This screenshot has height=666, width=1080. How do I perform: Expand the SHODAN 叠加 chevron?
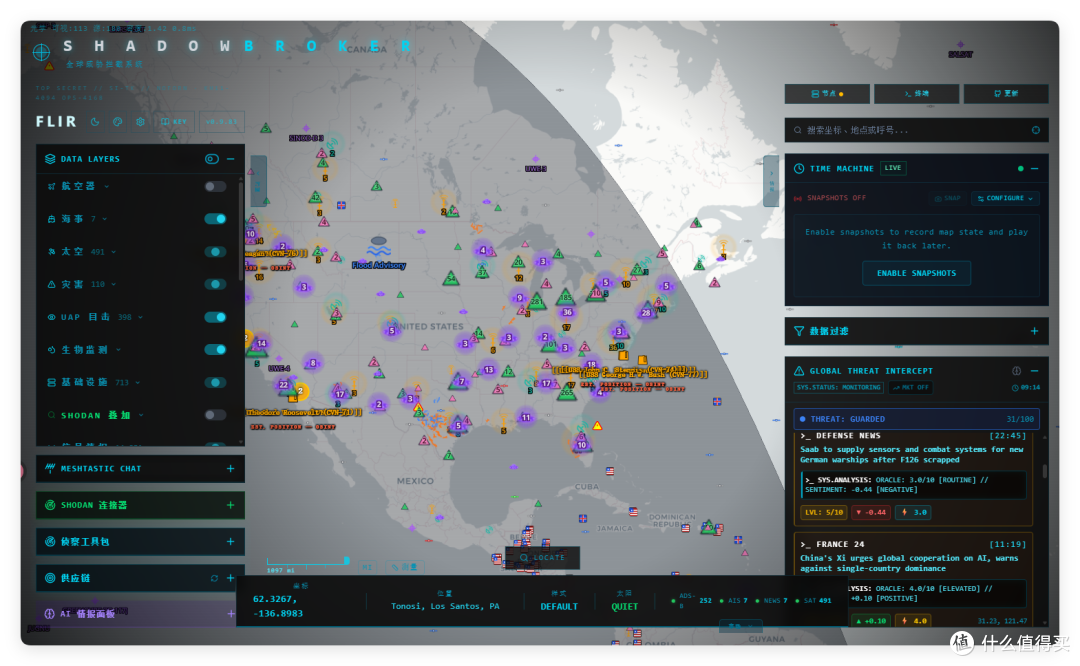click(141, 415)
